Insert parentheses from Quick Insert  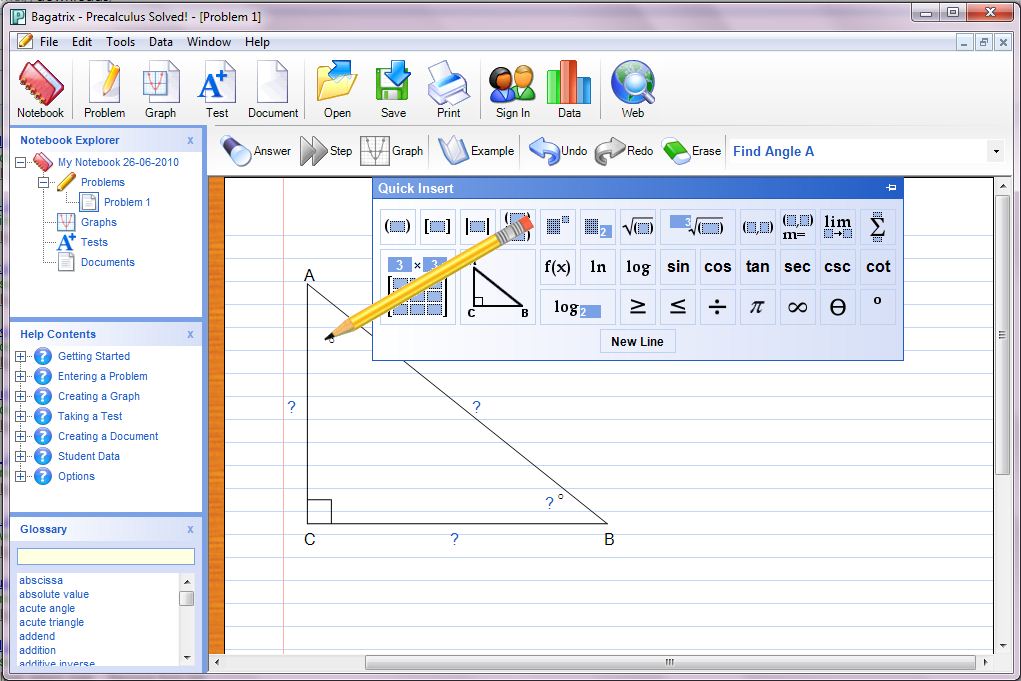pos(397,227)
